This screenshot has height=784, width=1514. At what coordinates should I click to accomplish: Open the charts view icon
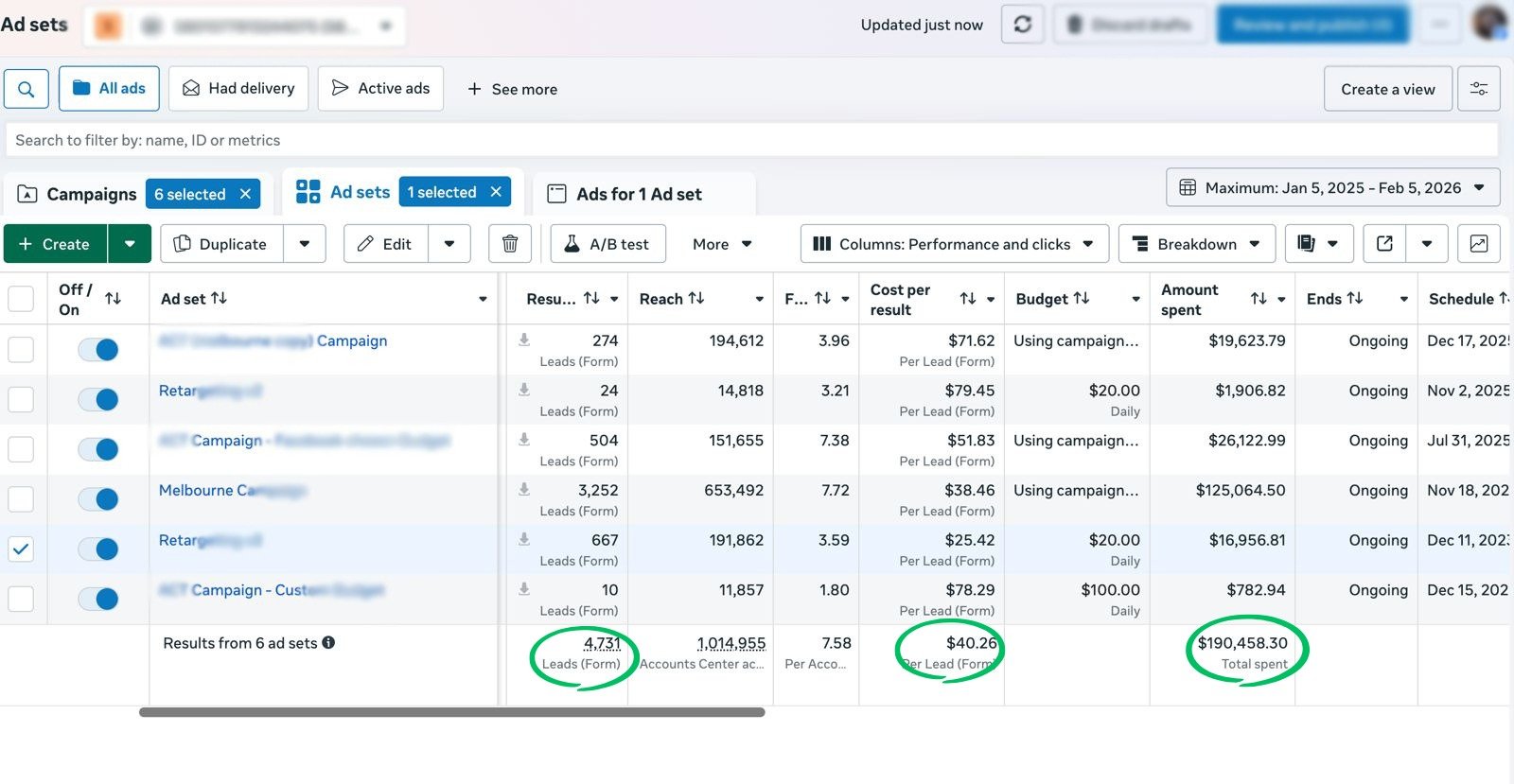click(1478, 244)
